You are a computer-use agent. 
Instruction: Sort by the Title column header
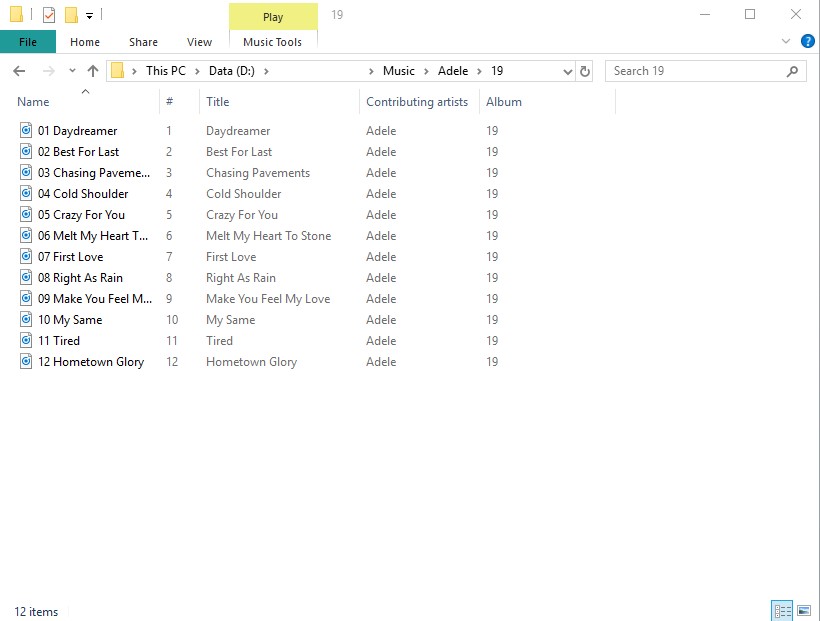(x=218, y=102)
